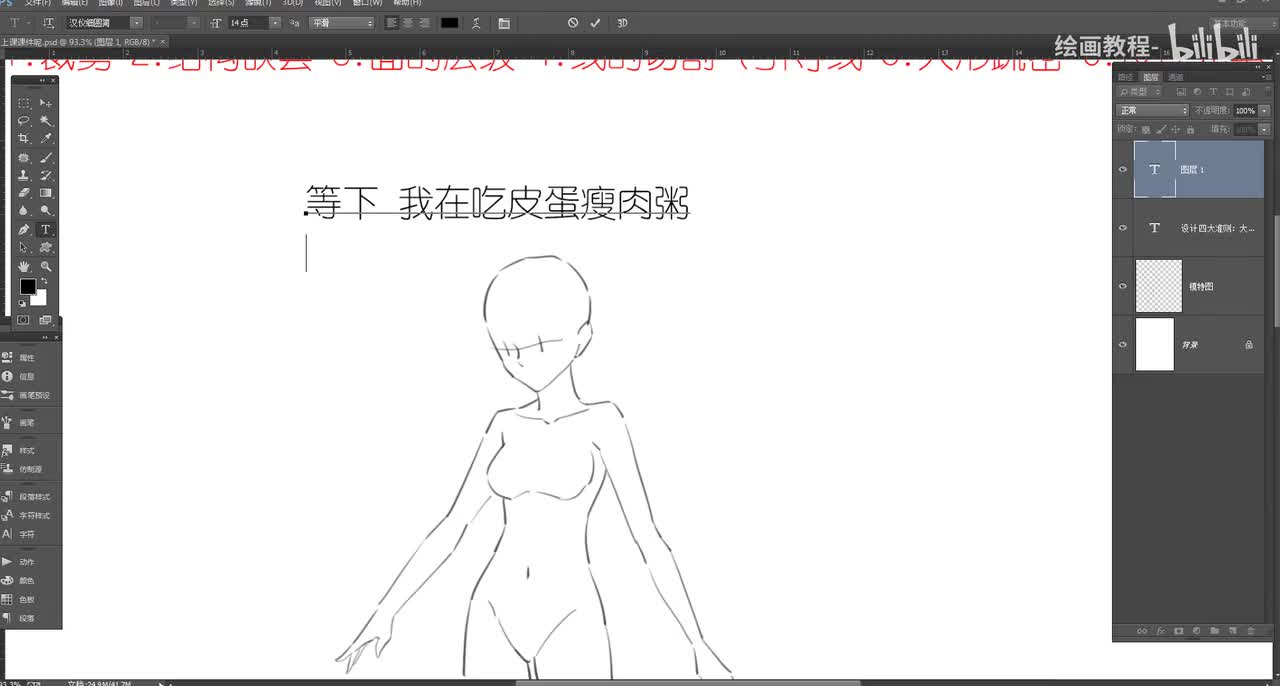Left align text
The height and width of the screenshot is (686, 1280).
(391, 22)
